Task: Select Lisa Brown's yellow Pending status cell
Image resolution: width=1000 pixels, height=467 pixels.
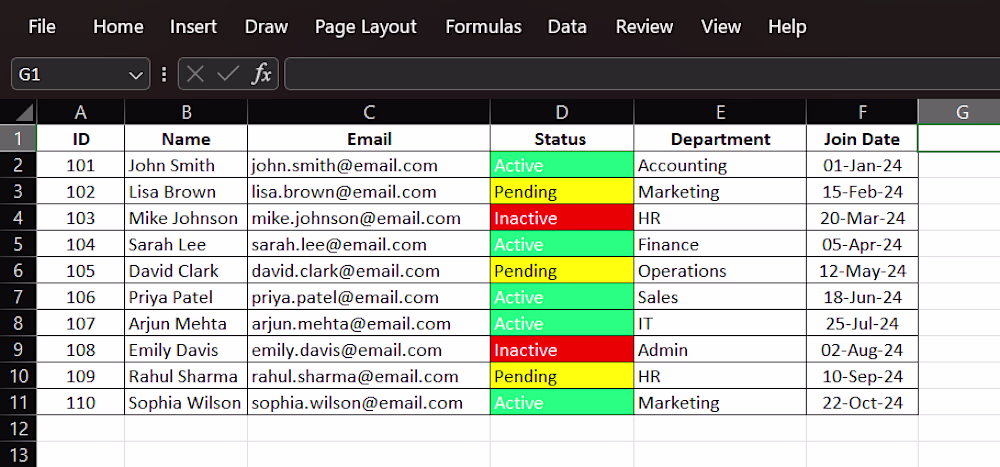Action: pyautogui.click(x=562, y=191)
